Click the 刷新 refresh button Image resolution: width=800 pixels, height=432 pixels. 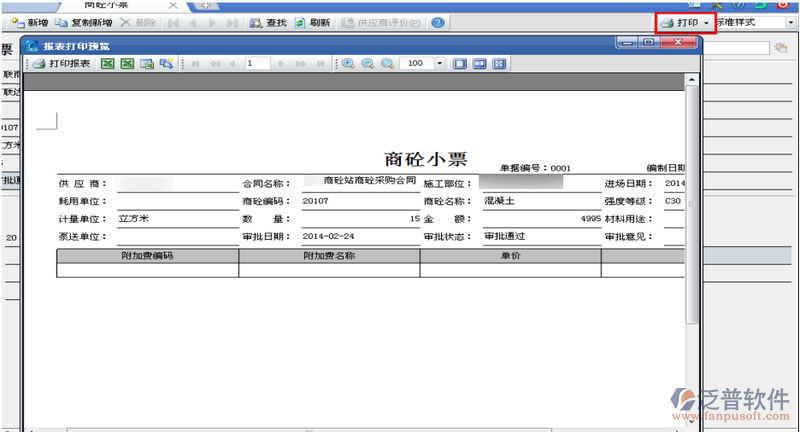(x=313, y=22)
